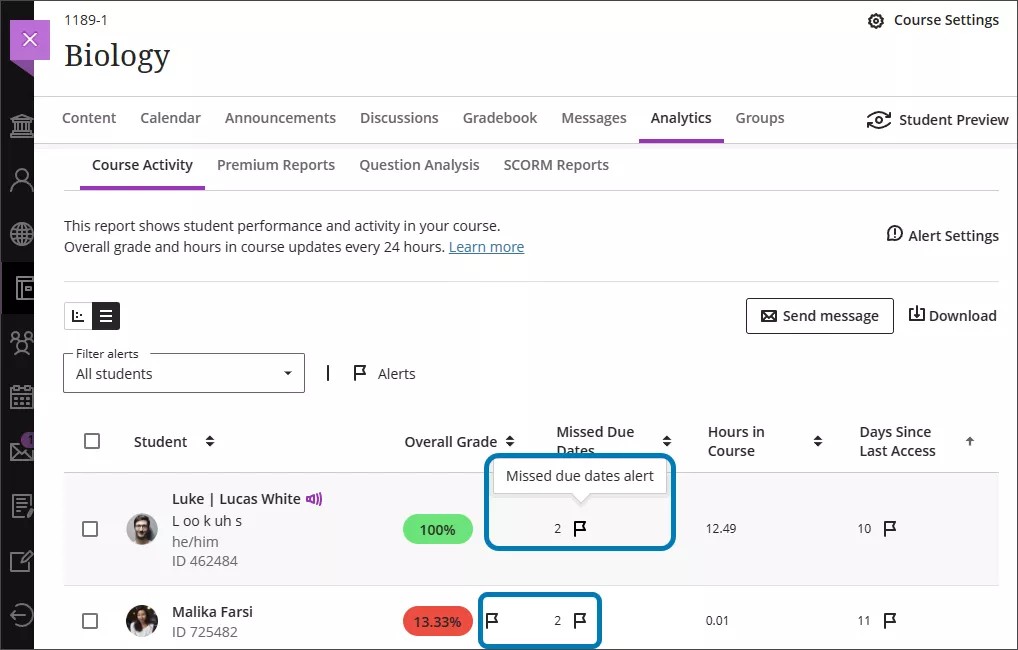Switch to the bar chart view
Viewport: 1018px width, 650px height.
pos(78,315)
